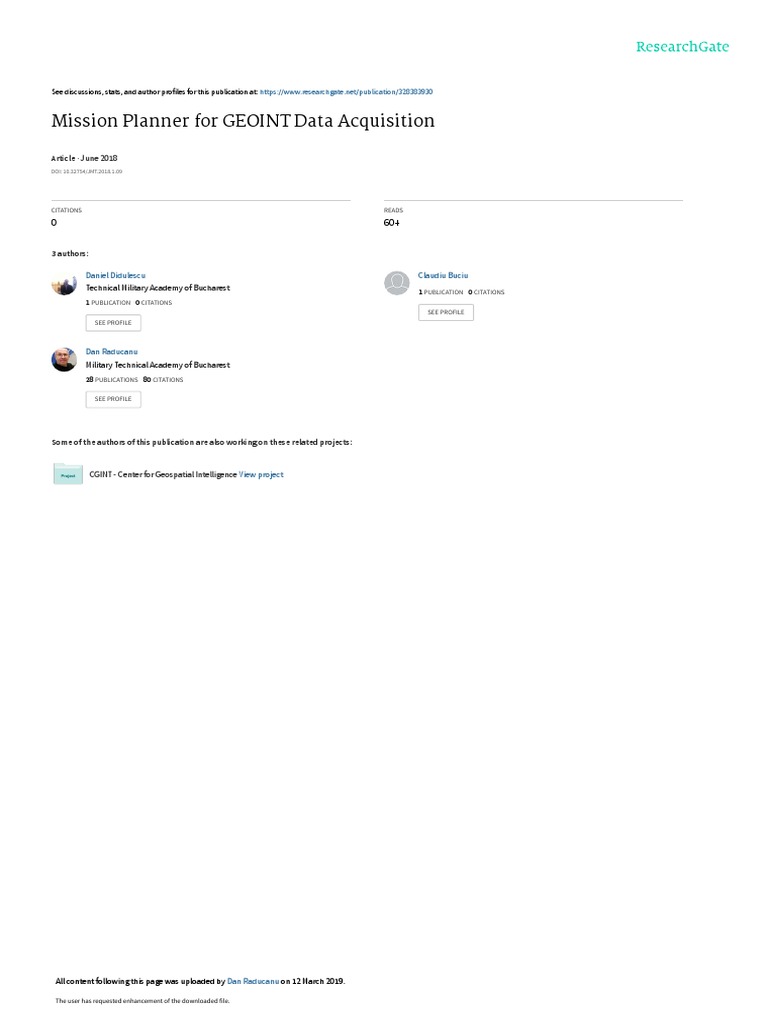Click Daniel Didulescu's profile photo
The image size is (768, 1024).
(x=64, y=283)
